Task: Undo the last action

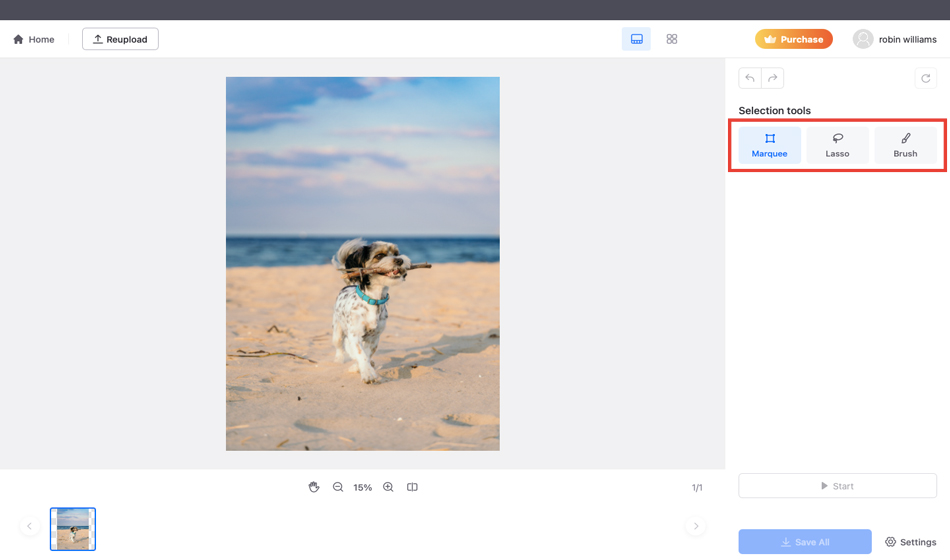Action: [x=750, y=78]
